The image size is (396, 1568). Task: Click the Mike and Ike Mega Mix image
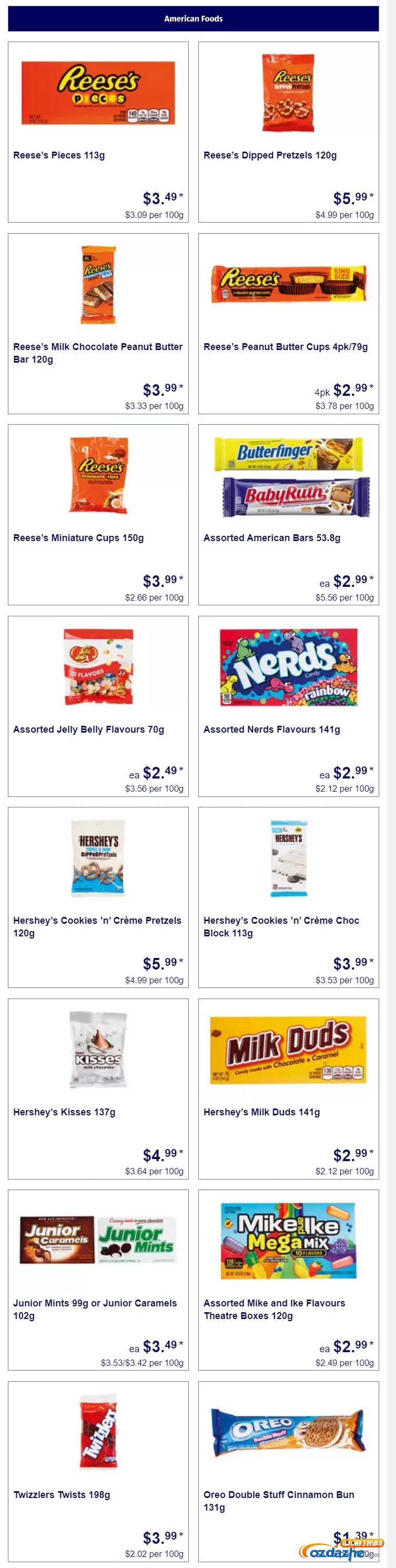pos(288,1241)
